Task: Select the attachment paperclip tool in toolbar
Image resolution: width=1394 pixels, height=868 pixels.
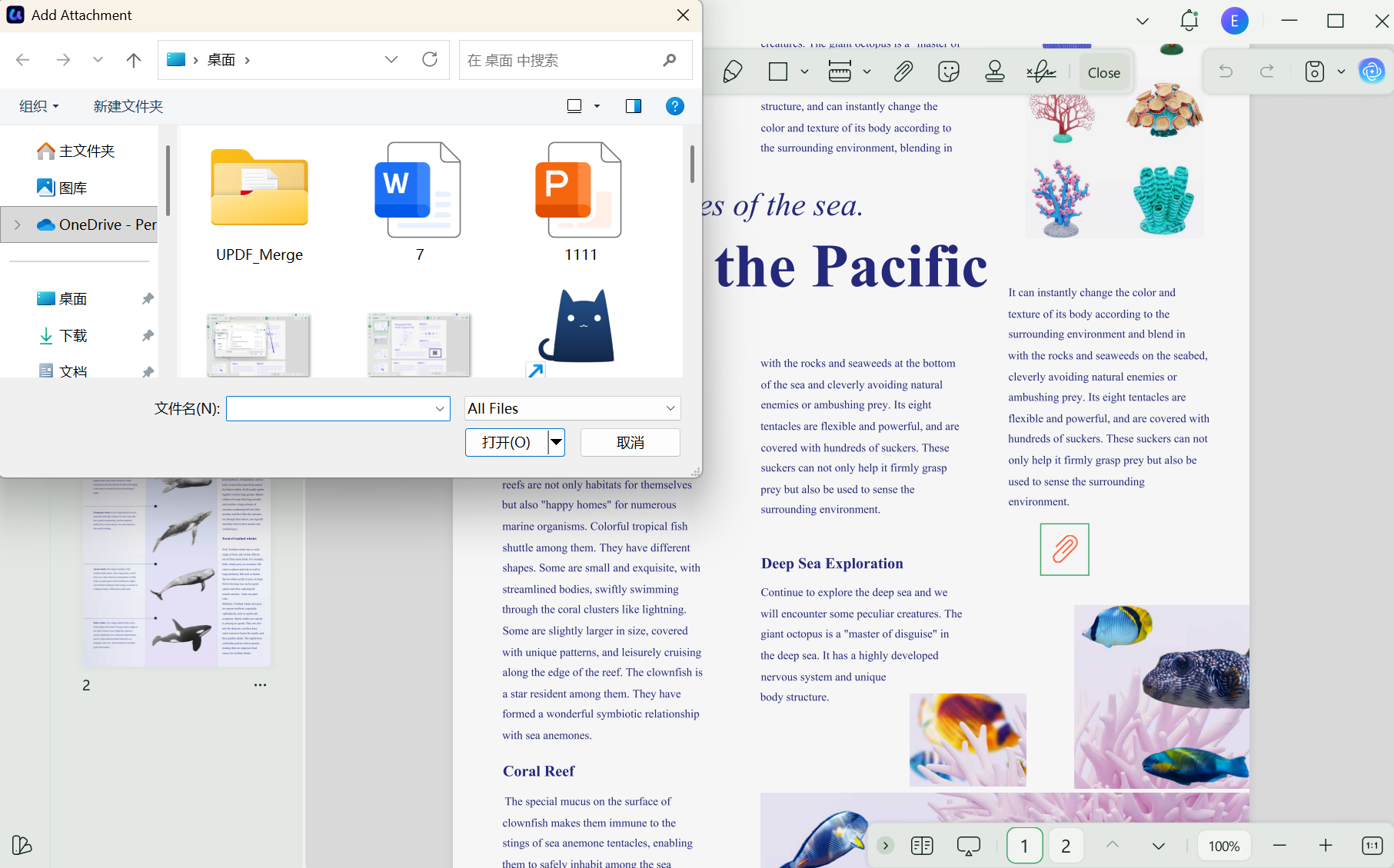Action: [903, 72]
